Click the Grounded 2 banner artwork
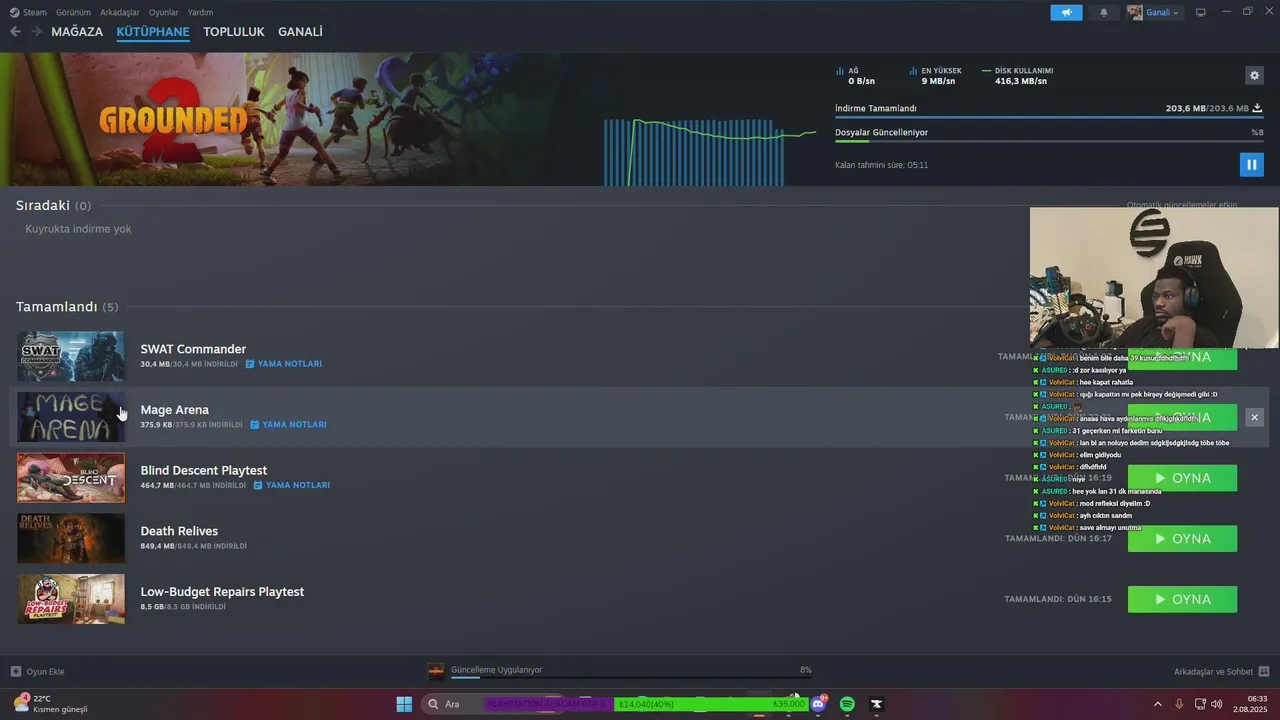The width and height of the screenshot is (1280, 720). coord(300,119)
